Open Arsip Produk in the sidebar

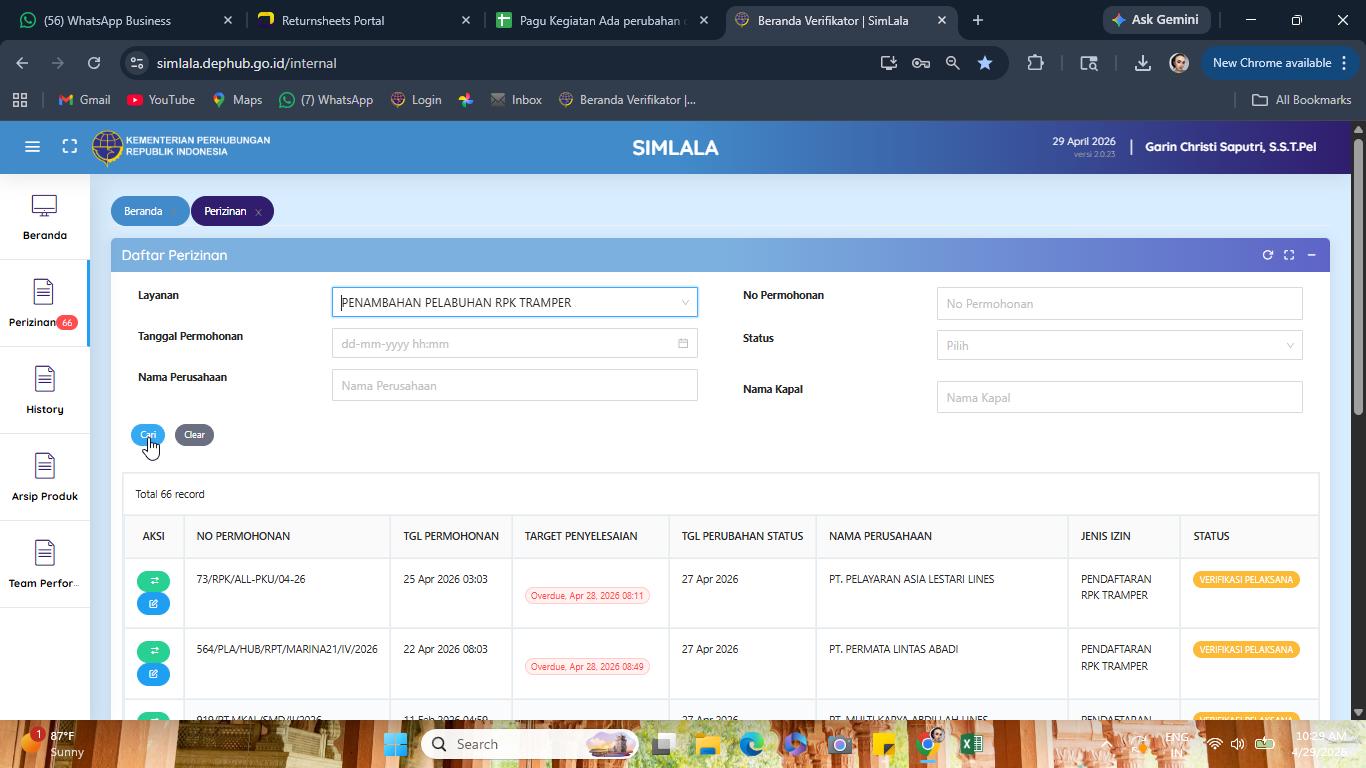pos(44,477)
